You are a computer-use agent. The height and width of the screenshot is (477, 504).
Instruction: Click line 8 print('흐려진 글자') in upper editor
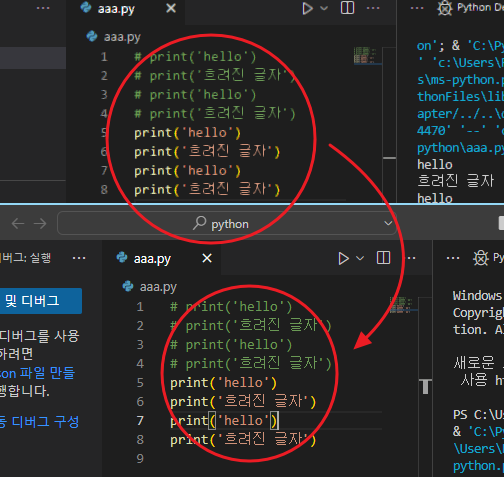(207, 190)
